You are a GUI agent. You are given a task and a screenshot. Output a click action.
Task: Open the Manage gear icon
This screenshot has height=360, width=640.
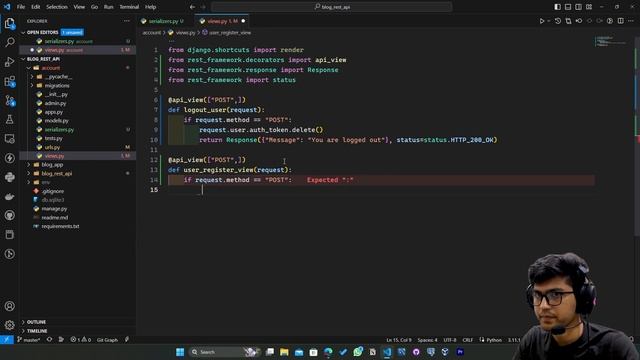pos(10,325)
